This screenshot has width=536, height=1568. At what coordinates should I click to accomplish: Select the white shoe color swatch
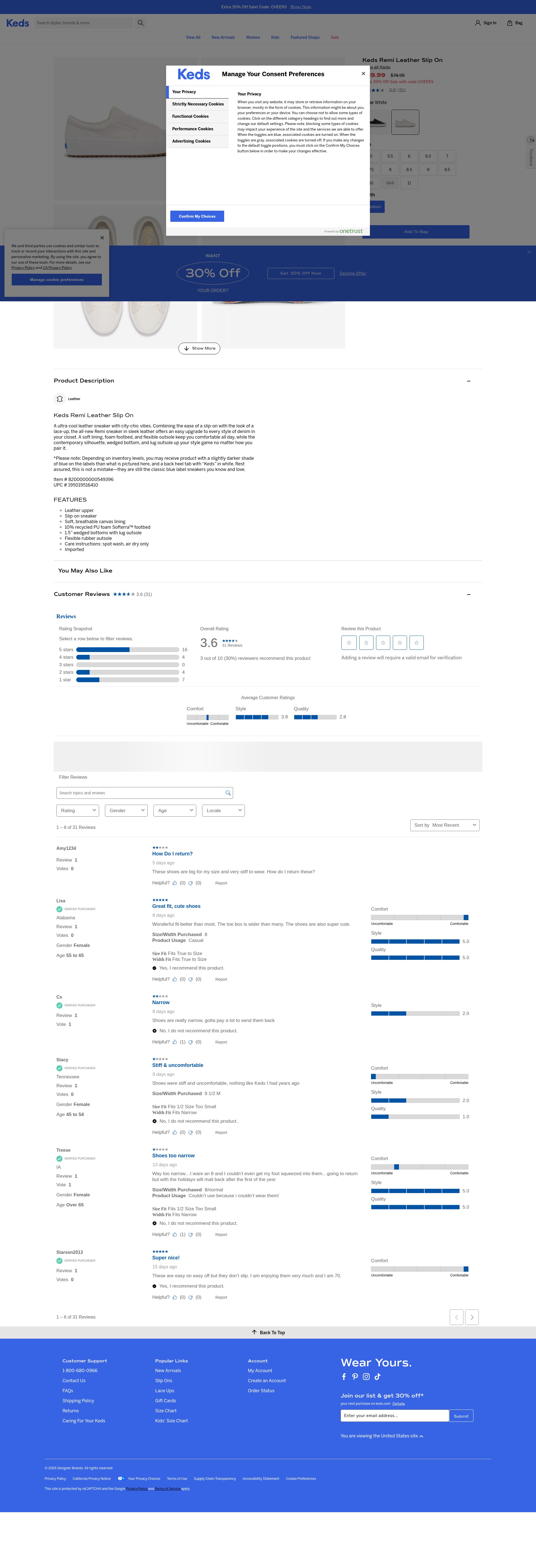click(x=405, y=122)
